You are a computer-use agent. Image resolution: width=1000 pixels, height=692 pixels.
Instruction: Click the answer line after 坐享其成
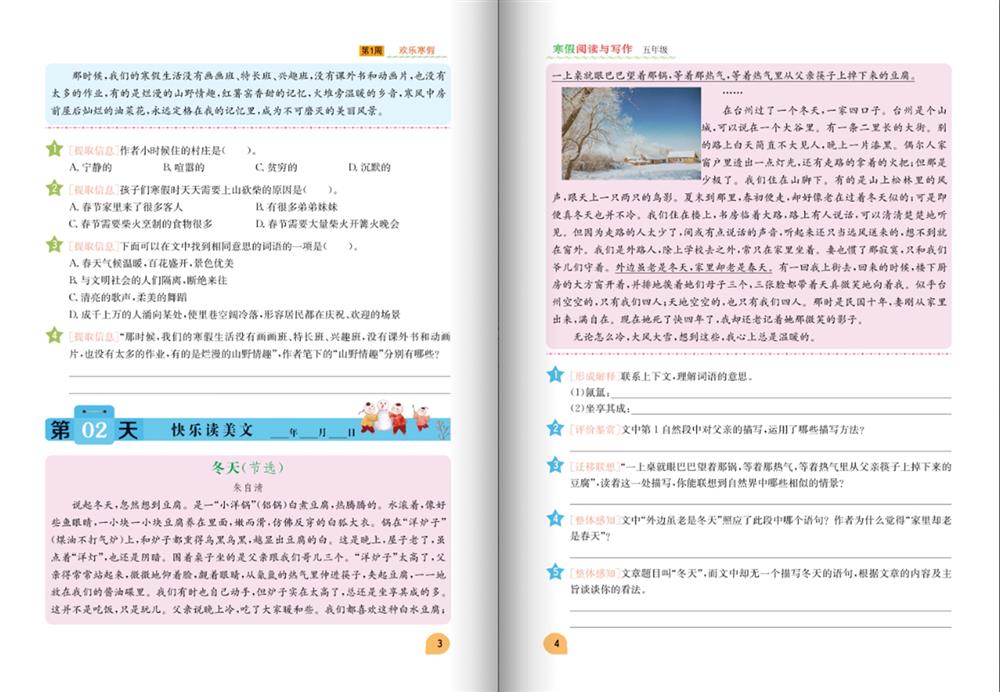tap(790, 408)
